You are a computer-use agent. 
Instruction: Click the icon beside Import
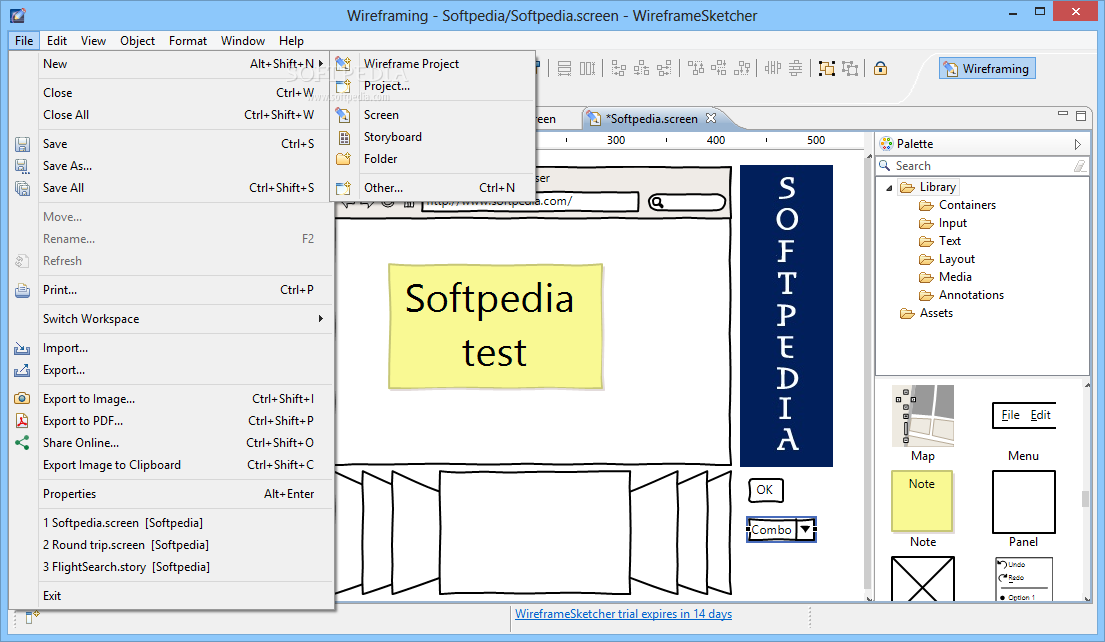coord(23,348)
